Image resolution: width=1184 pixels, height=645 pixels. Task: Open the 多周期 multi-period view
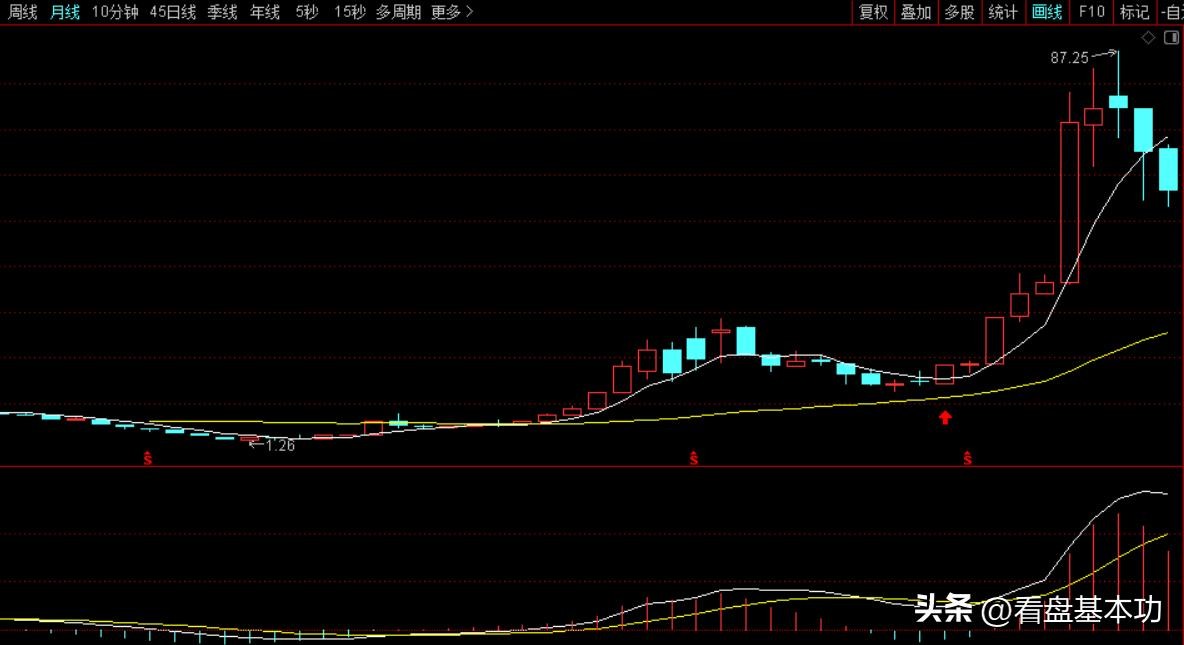click(x=398, y=12)
